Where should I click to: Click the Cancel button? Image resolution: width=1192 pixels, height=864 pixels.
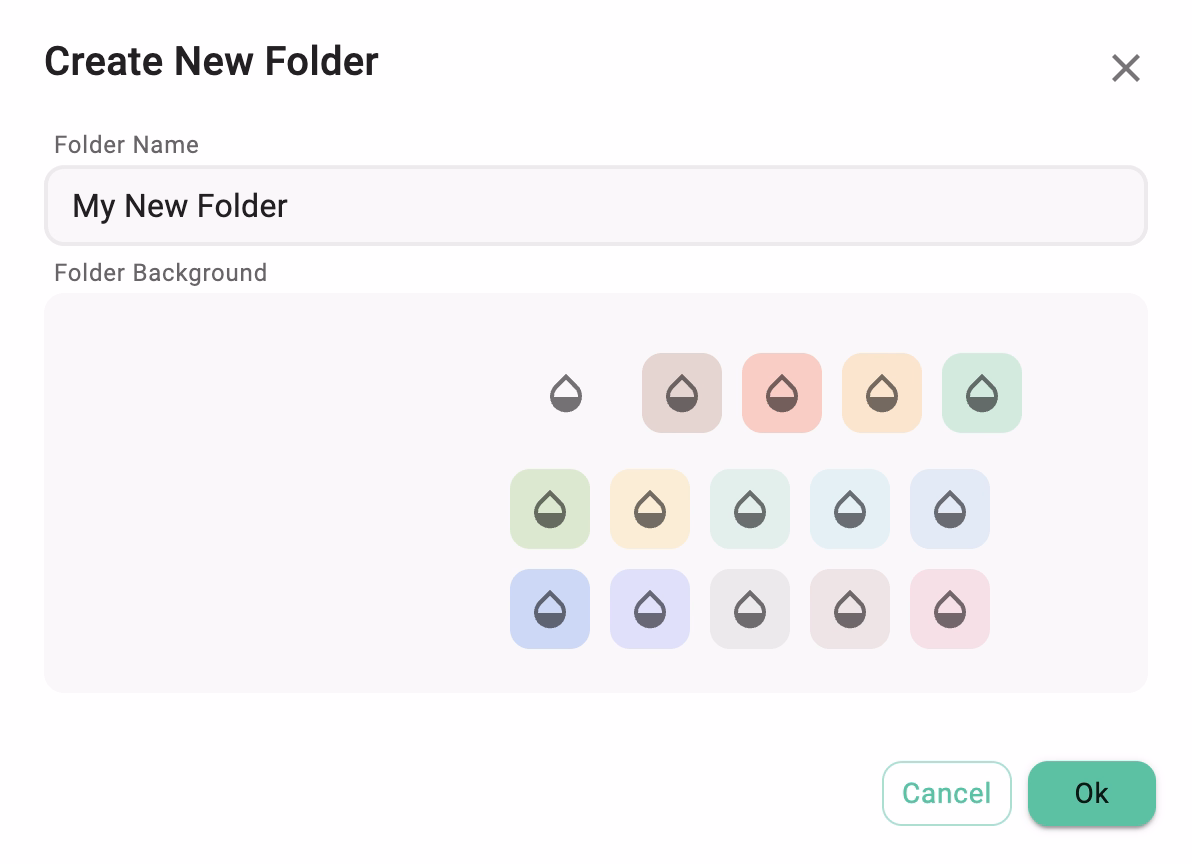pyautogui.click(x=946, y=793)
